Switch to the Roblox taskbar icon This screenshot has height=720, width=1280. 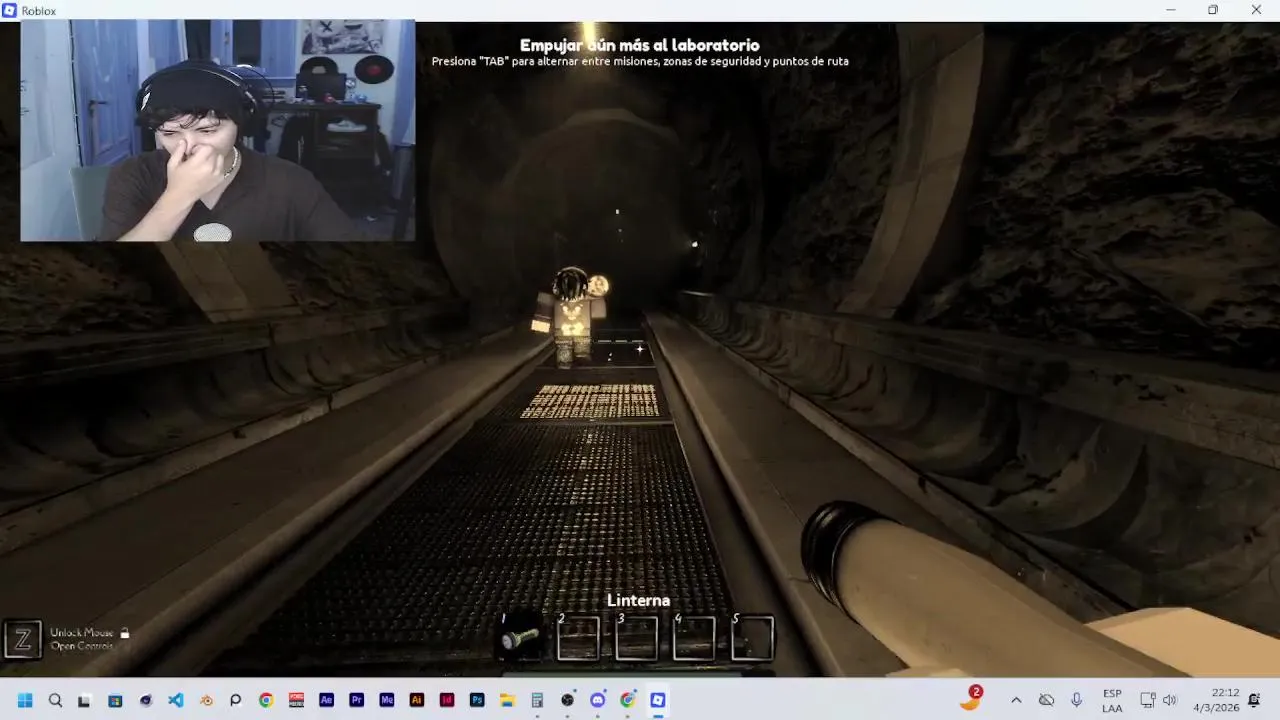658,700
